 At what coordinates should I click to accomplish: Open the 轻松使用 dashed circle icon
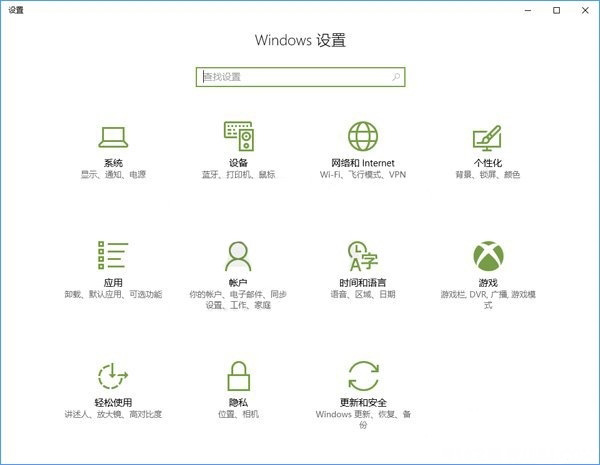[113, 375]
